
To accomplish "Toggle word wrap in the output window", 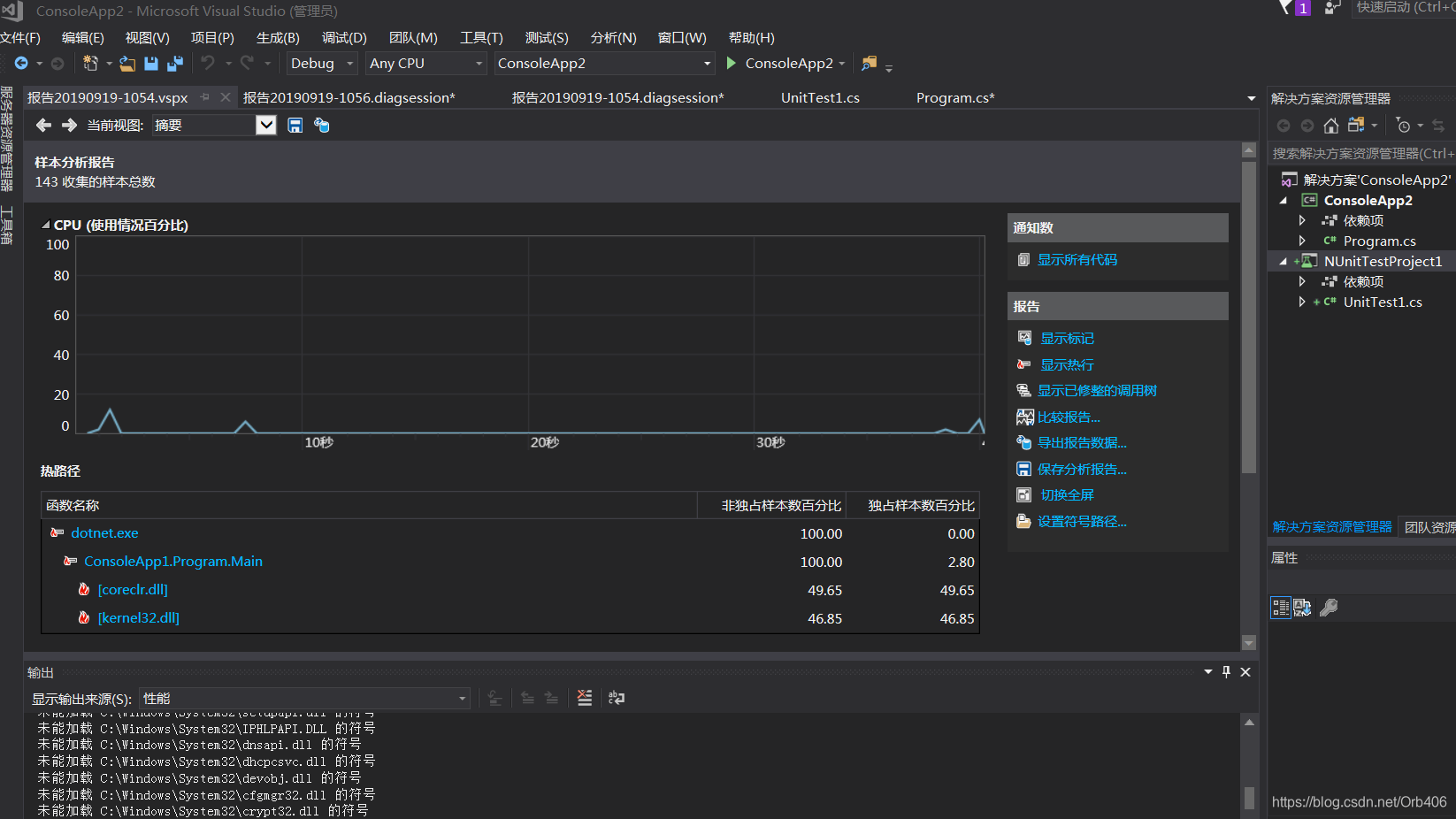I will pos(617,698).
